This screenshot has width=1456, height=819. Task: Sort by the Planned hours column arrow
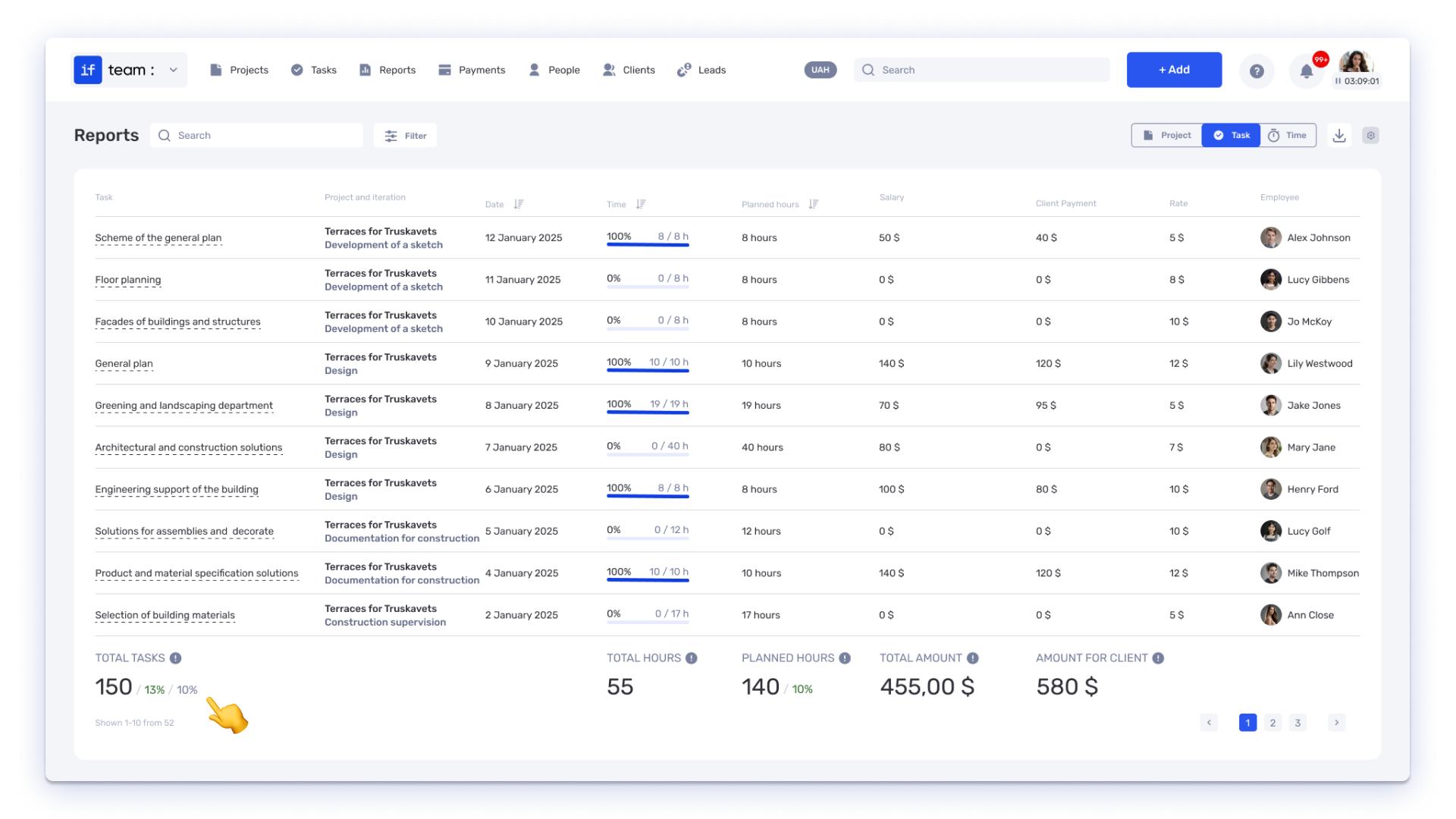[813, 204]
